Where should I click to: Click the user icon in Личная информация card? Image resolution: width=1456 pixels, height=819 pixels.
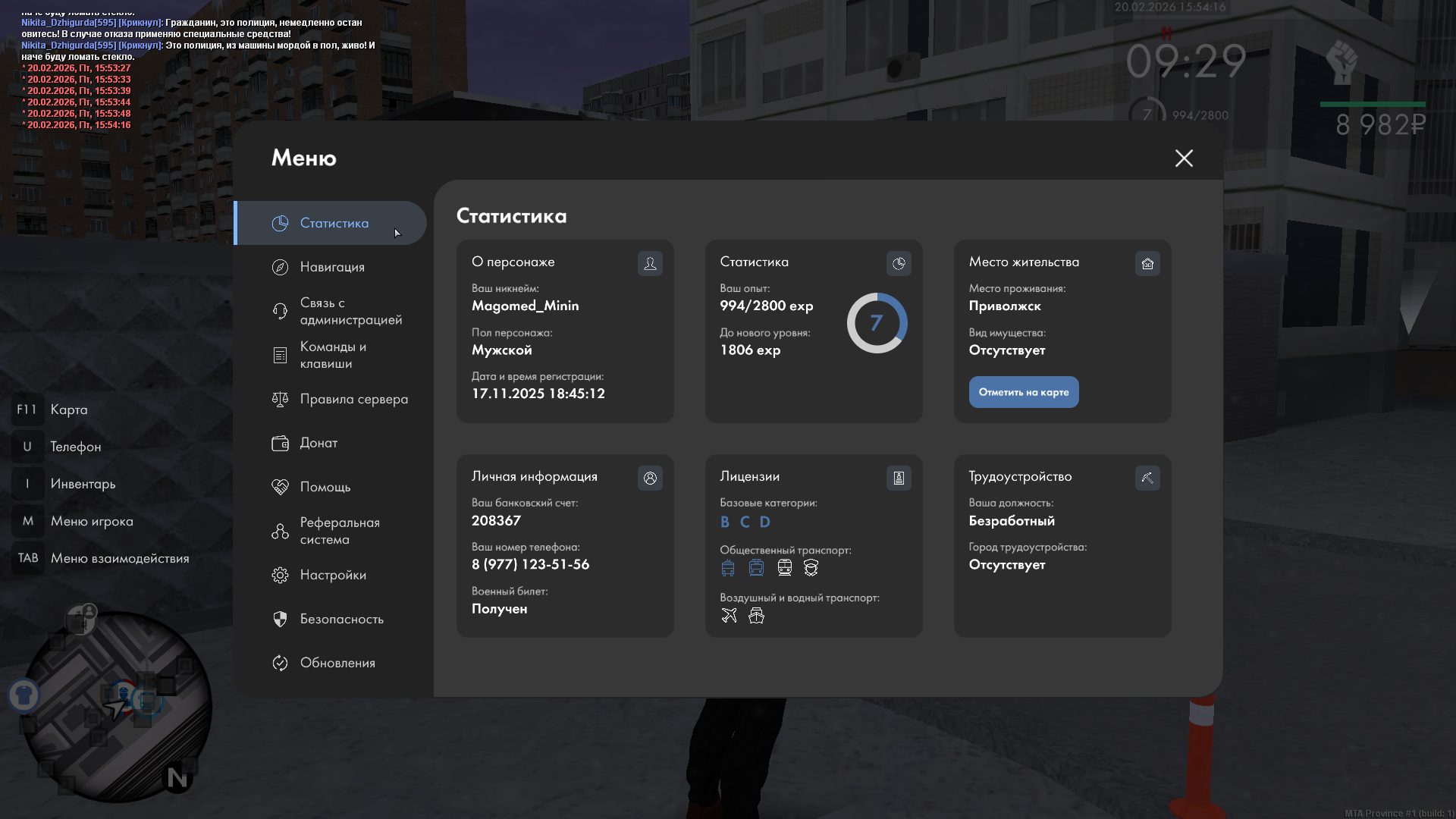point(650,478)
